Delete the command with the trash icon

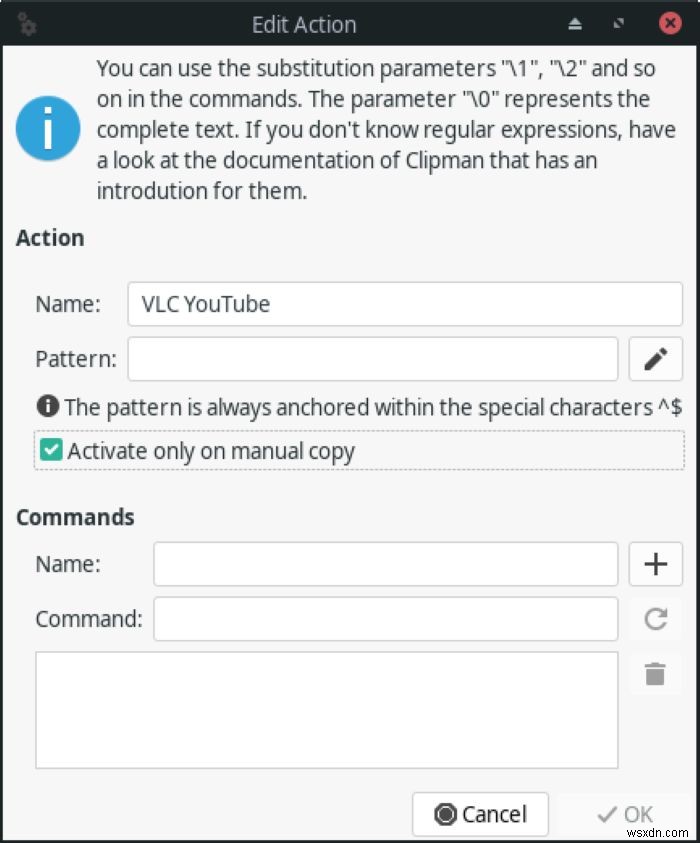coord(656,674)
